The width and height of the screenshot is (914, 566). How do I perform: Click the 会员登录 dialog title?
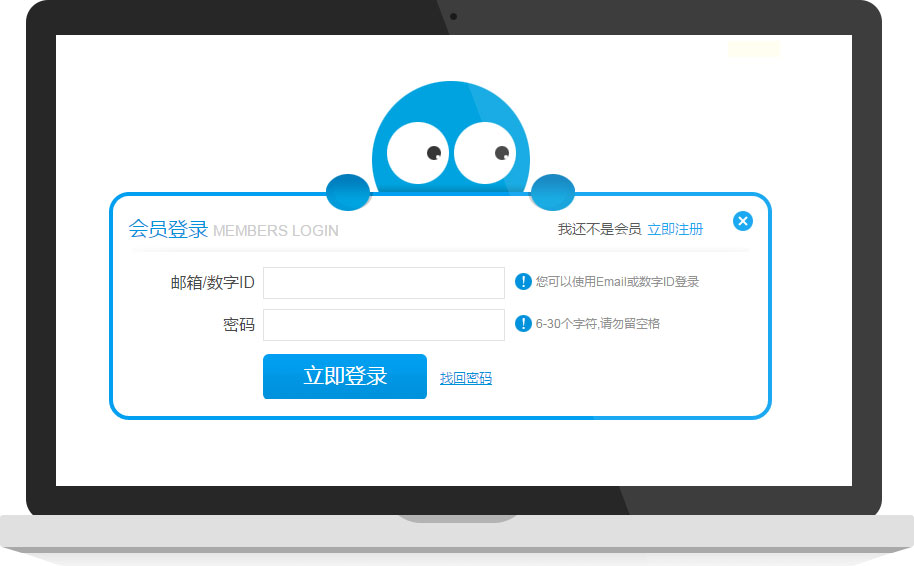coord(168,229)
